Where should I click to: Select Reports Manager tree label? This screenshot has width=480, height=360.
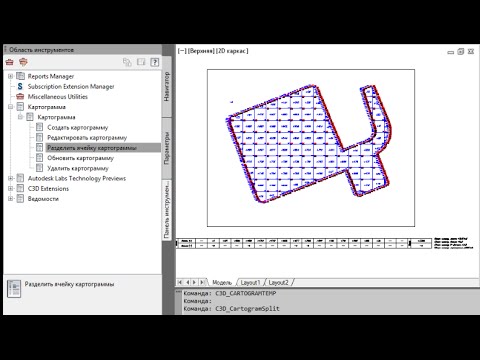pyautogui.click(x=51, y=76)
